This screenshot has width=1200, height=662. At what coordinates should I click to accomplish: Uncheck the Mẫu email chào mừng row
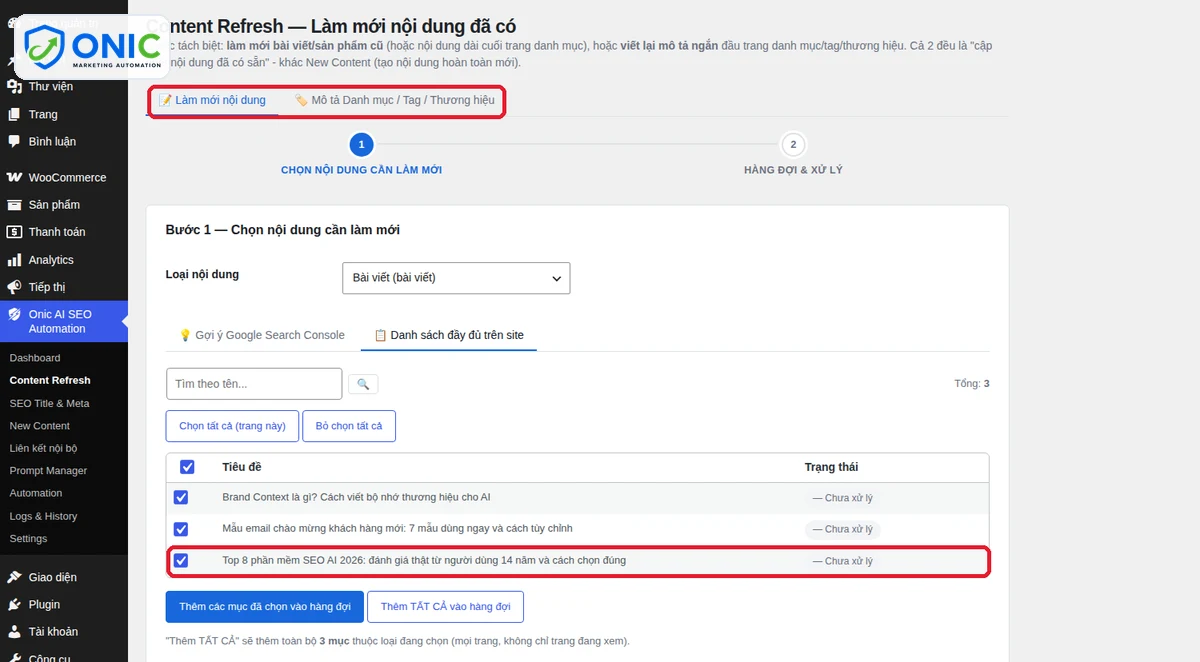pyautogui.click(x=181, y=529)
